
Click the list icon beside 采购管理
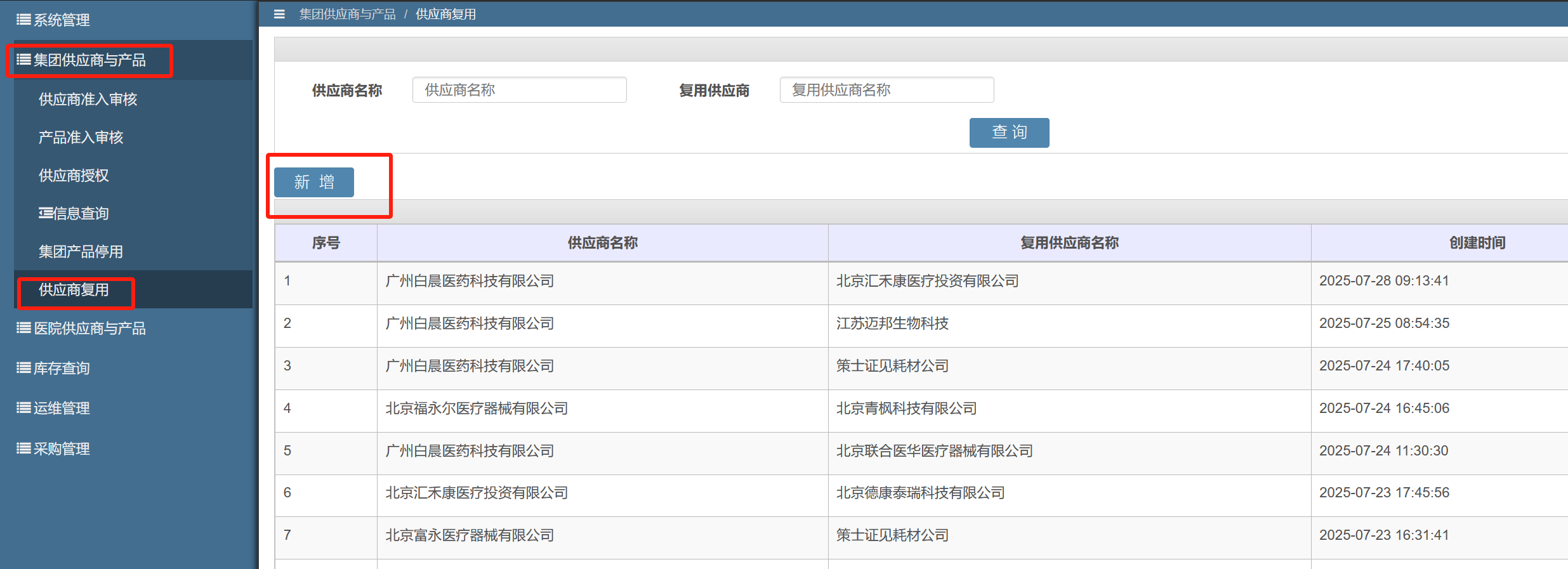pyautogui.click(x=23, y=448)
